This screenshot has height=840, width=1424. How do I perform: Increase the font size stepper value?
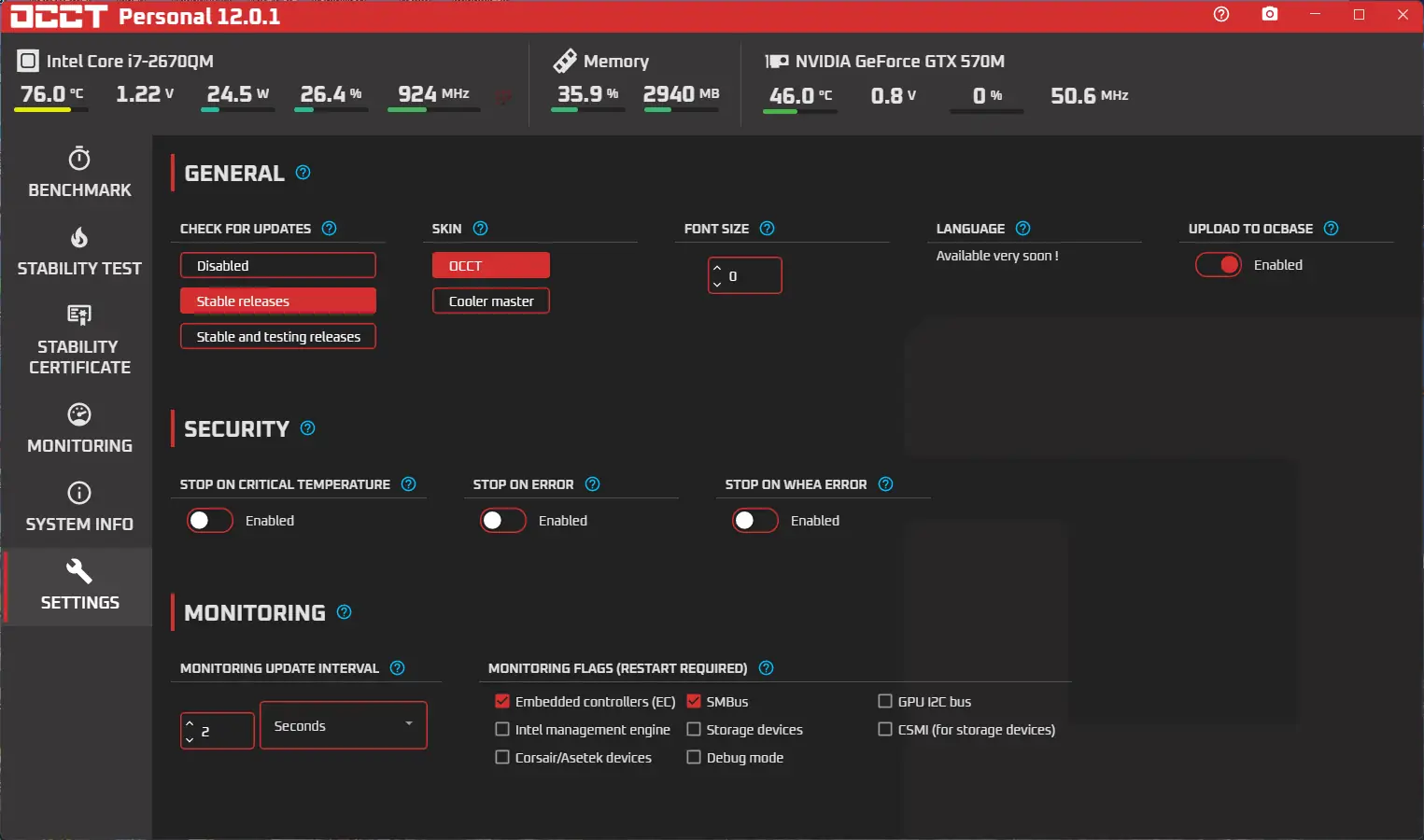(717, 269)
